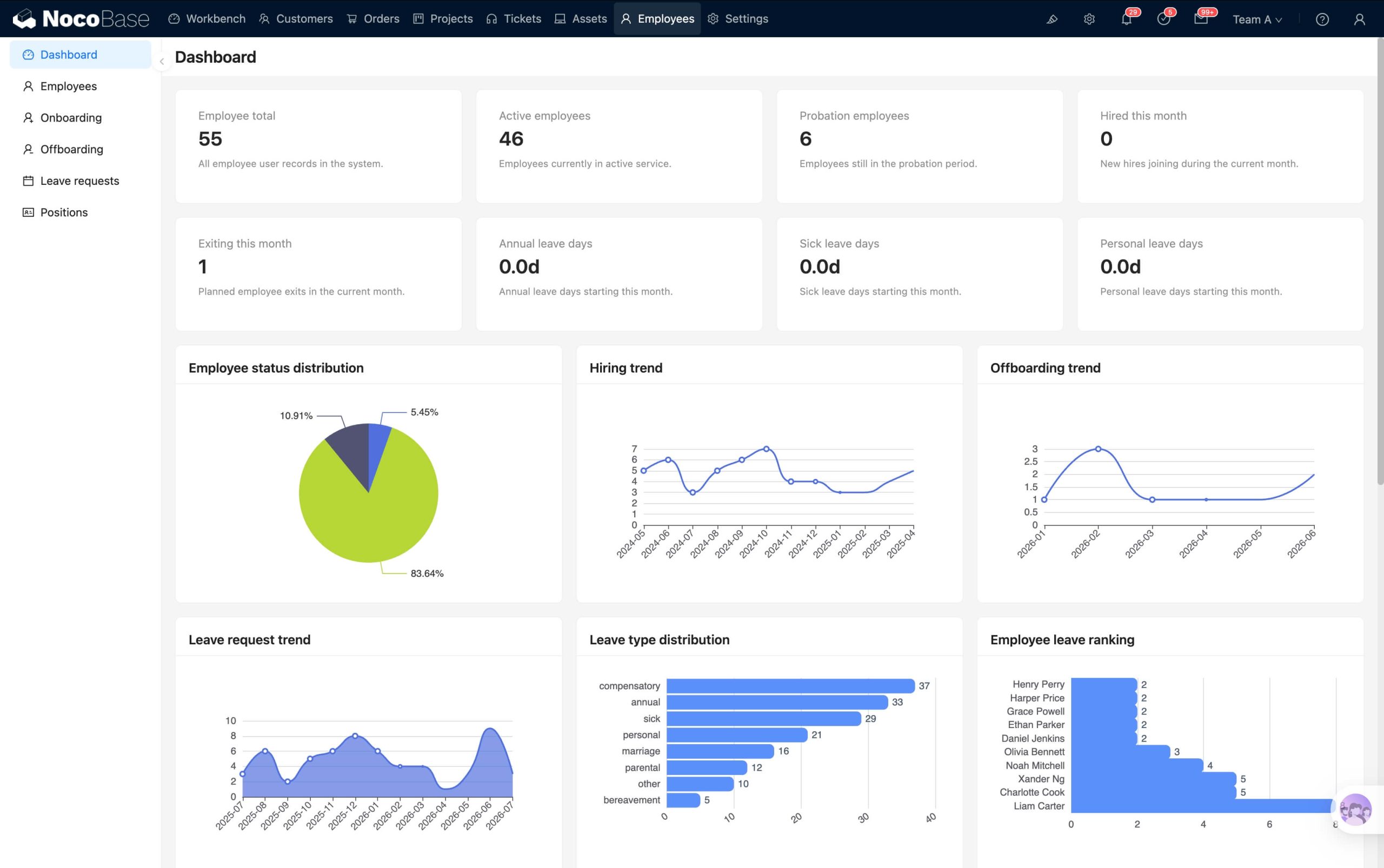Click the Positions ID card icon
Image resolution: width=1384 pixels, height=868 pixels.
click(x=28, y=212)
